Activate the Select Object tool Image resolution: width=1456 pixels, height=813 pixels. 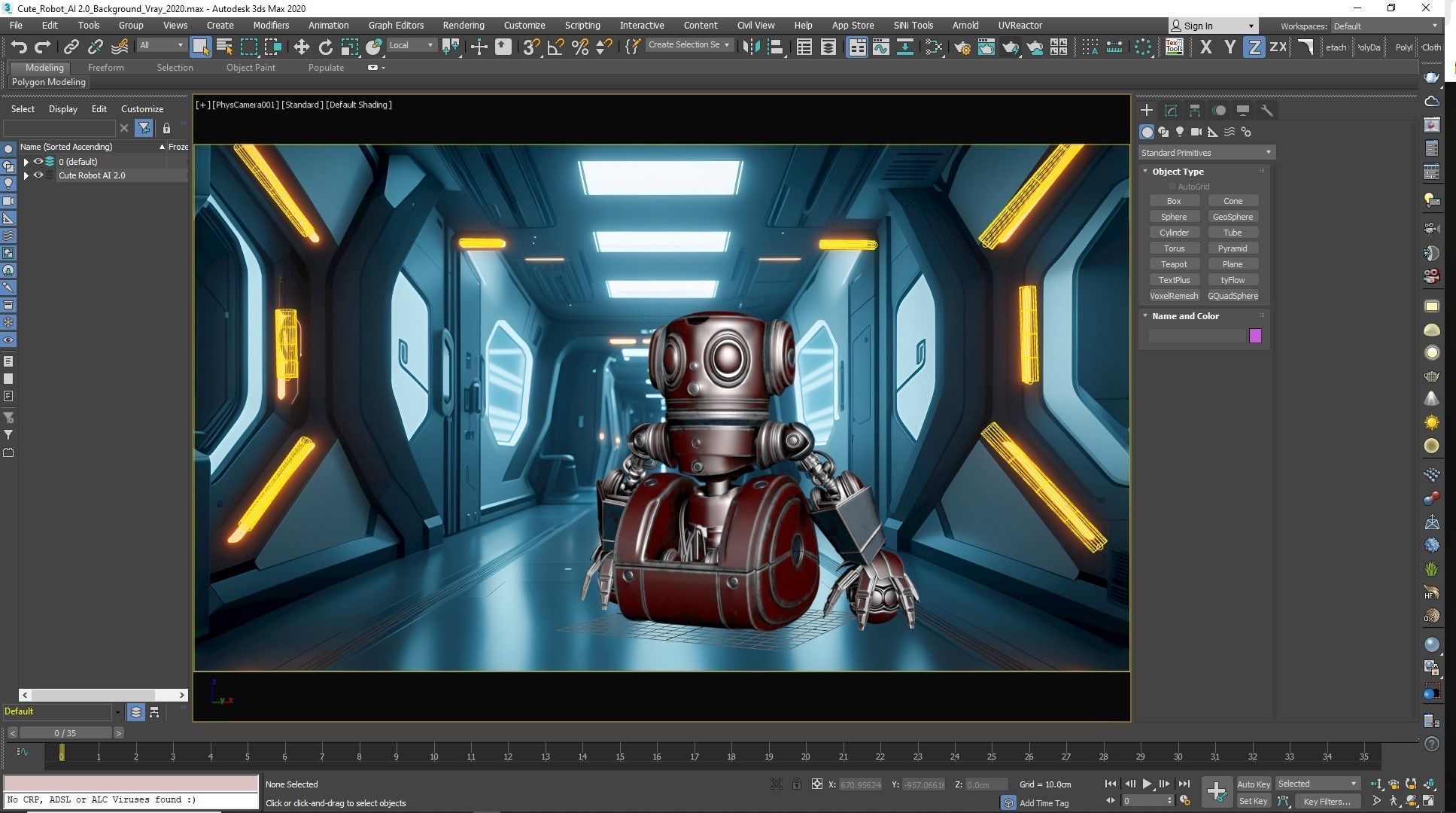[200, 47]
